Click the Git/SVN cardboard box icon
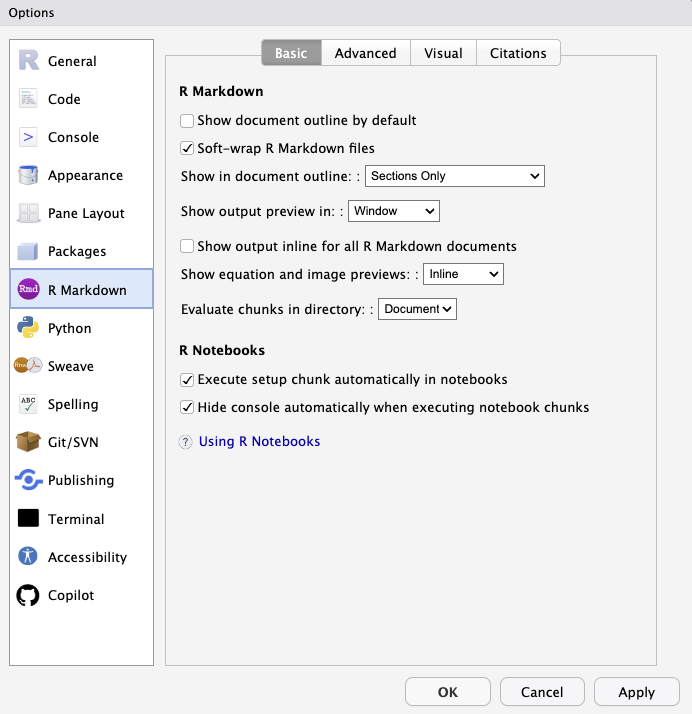Image resolution: width=692 pixels, height=714 pixels. [x=28, y=442]
